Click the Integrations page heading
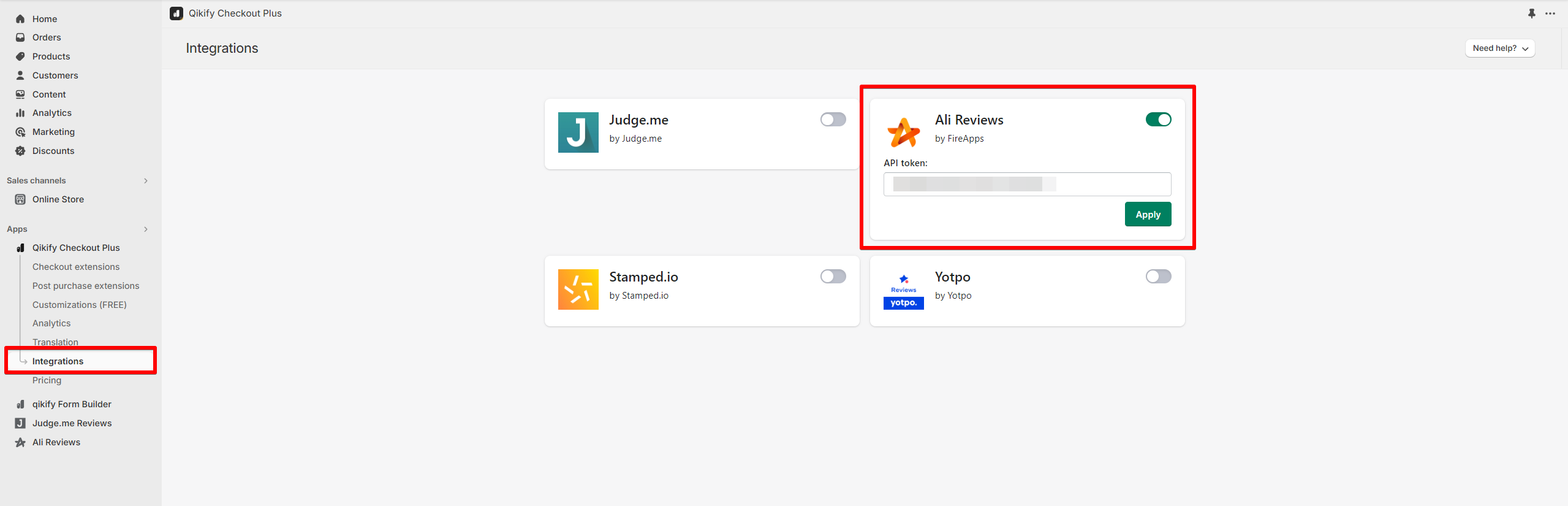 222,48
